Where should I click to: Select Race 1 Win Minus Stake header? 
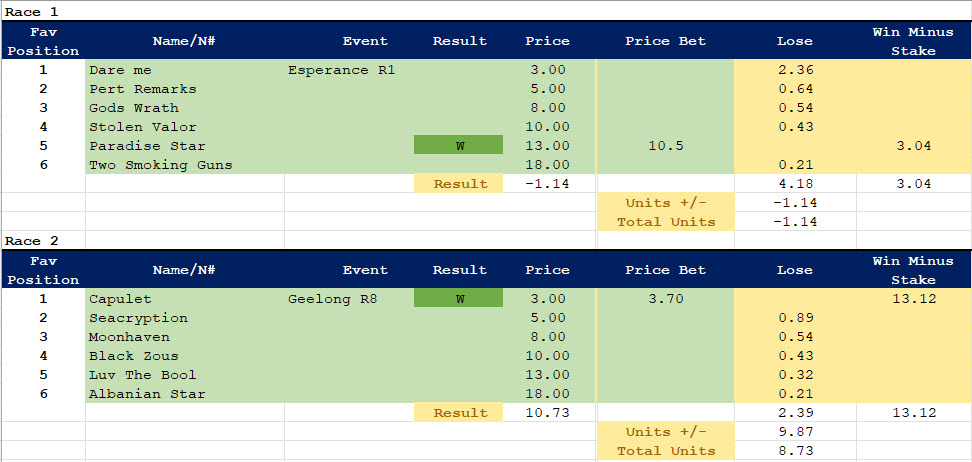pos(913,41)
